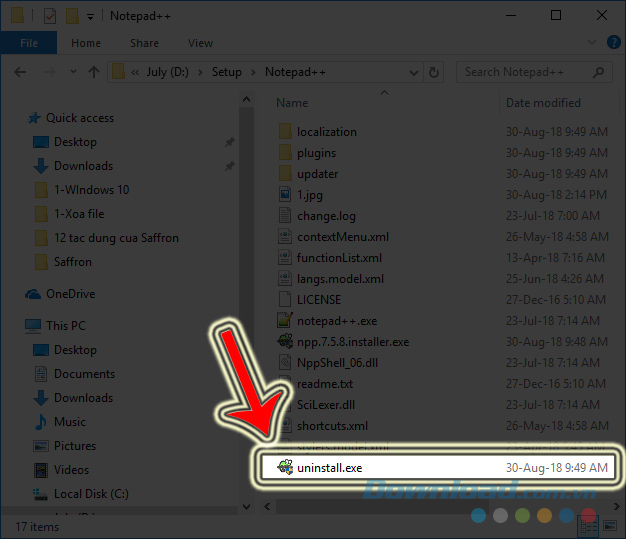Open Documents under This PC
The image size is (626, 539).
75,374
